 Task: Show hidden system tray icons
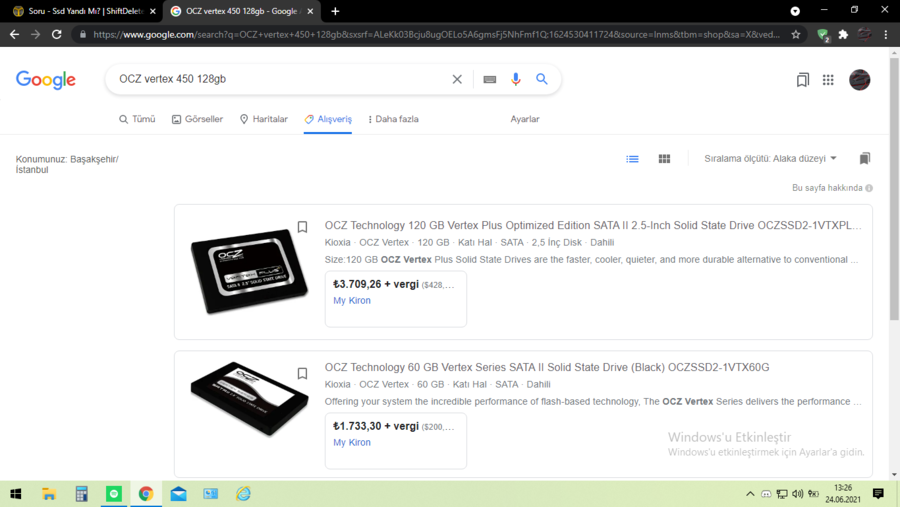[x=750, y=494]
